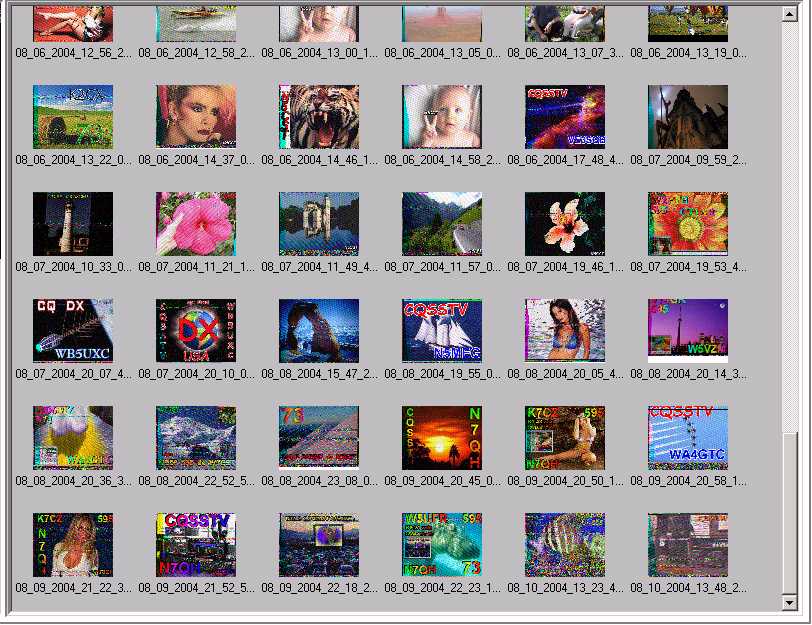Select the CQSSTV WA4GTC thumbnail

coord(688,437)
